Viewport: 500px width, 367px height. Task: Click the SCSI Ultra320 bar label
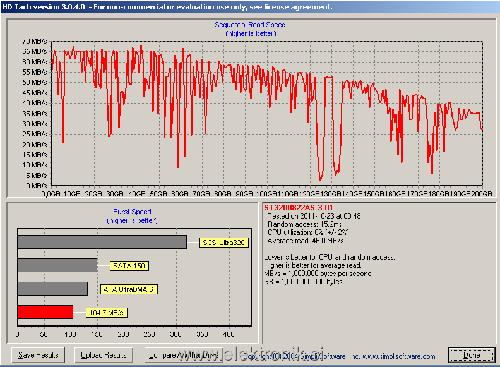pyautogui.click(x=224, y=242)
